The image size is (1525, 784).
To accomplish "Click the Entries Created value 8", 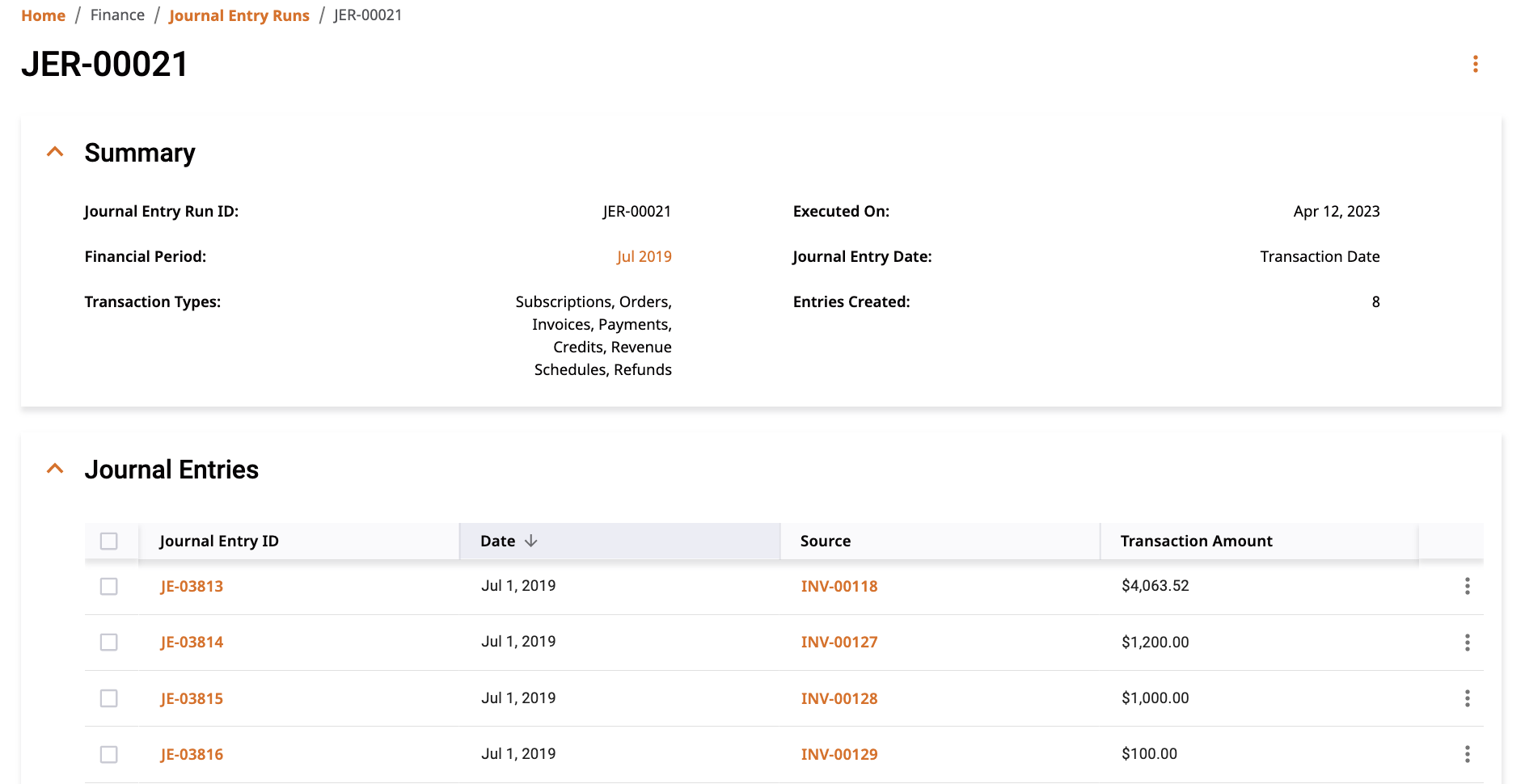I will [1375, 301].
